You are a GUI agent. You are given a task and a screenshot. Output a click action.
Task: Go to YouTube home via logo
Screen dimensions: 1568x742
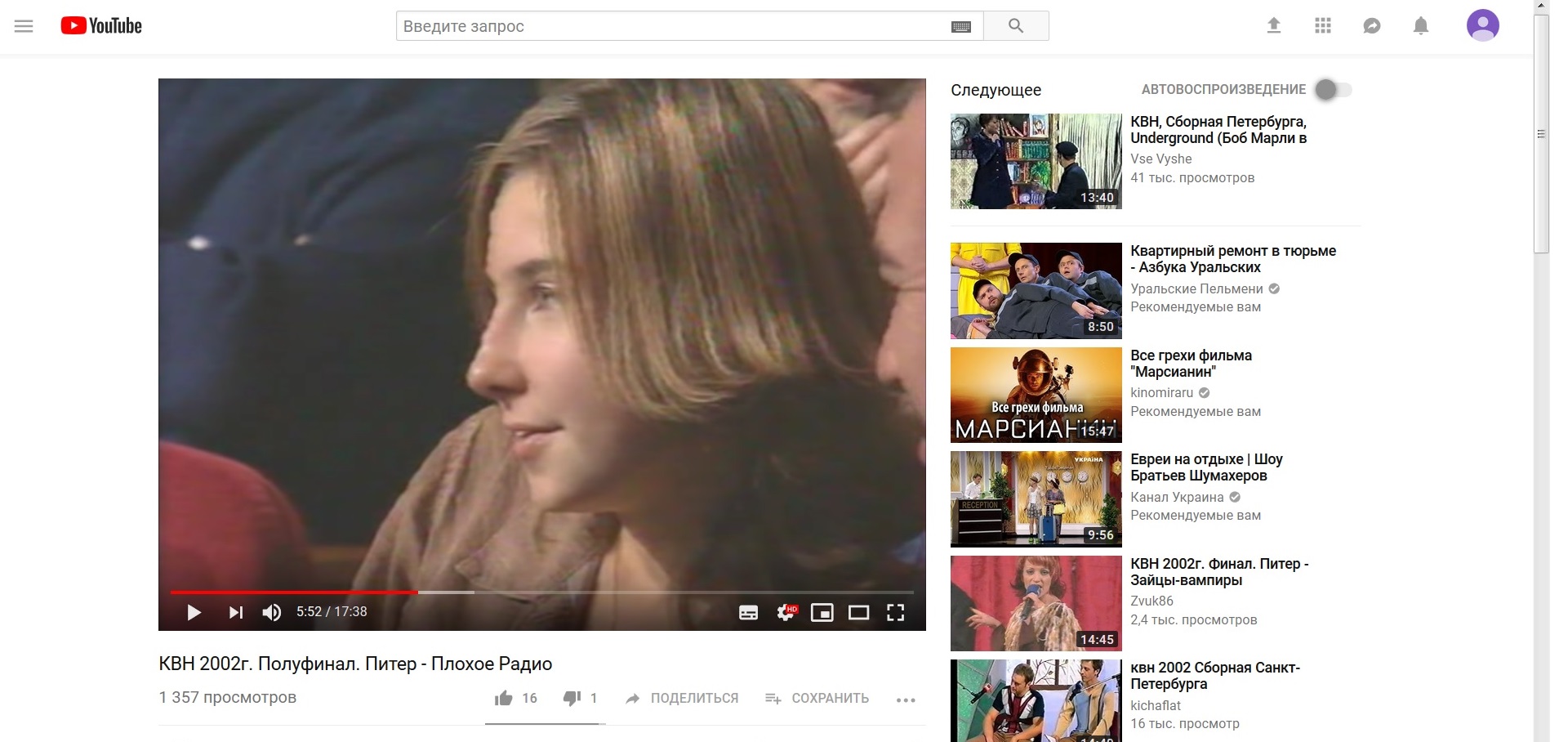click(101, 26)
